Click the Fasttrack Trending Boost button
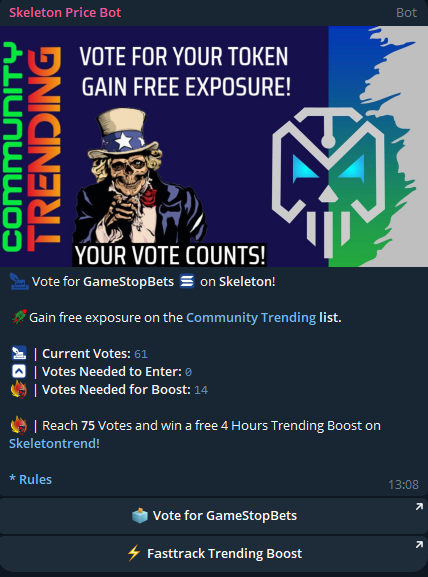The image size is (428, 577). 214,553
